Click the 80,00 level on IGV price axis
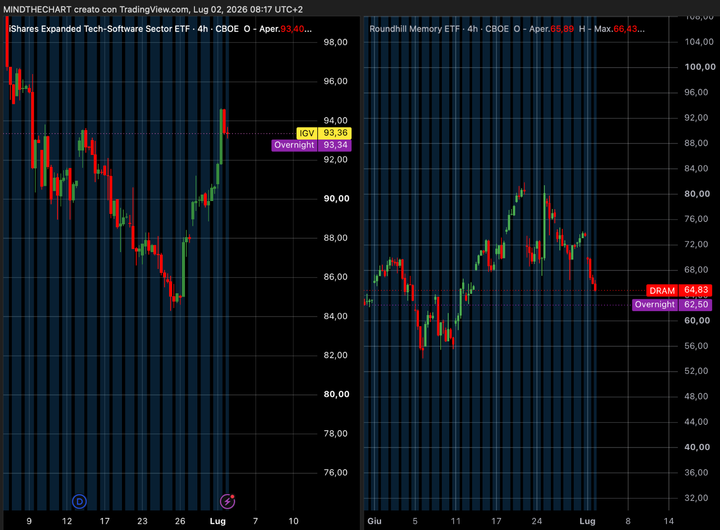The height and width of the screenshot is (530, 720). (x=336, y=394)
